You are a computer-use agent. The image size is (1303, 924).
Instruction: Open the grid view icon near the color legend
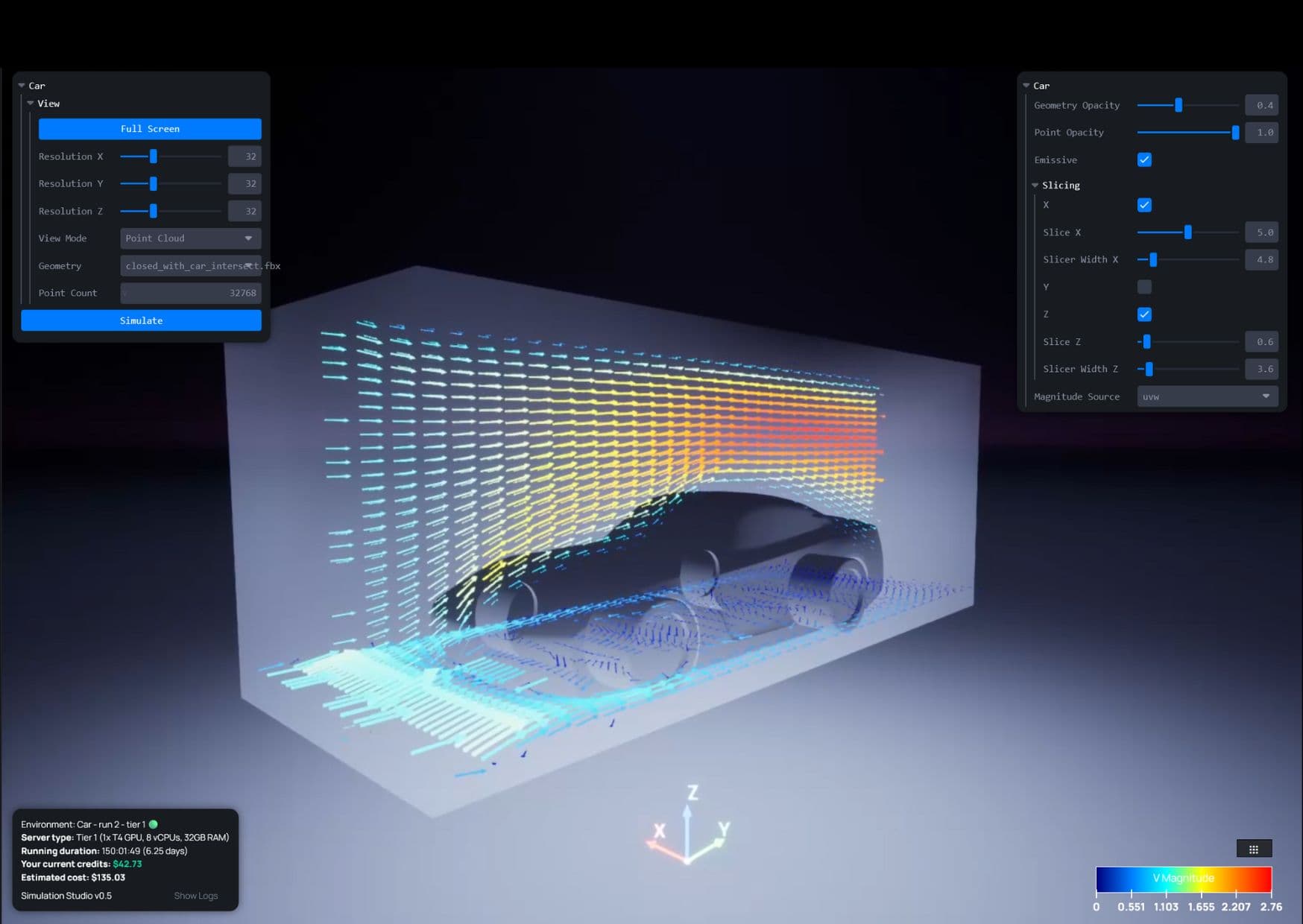tap(1255, 849)
